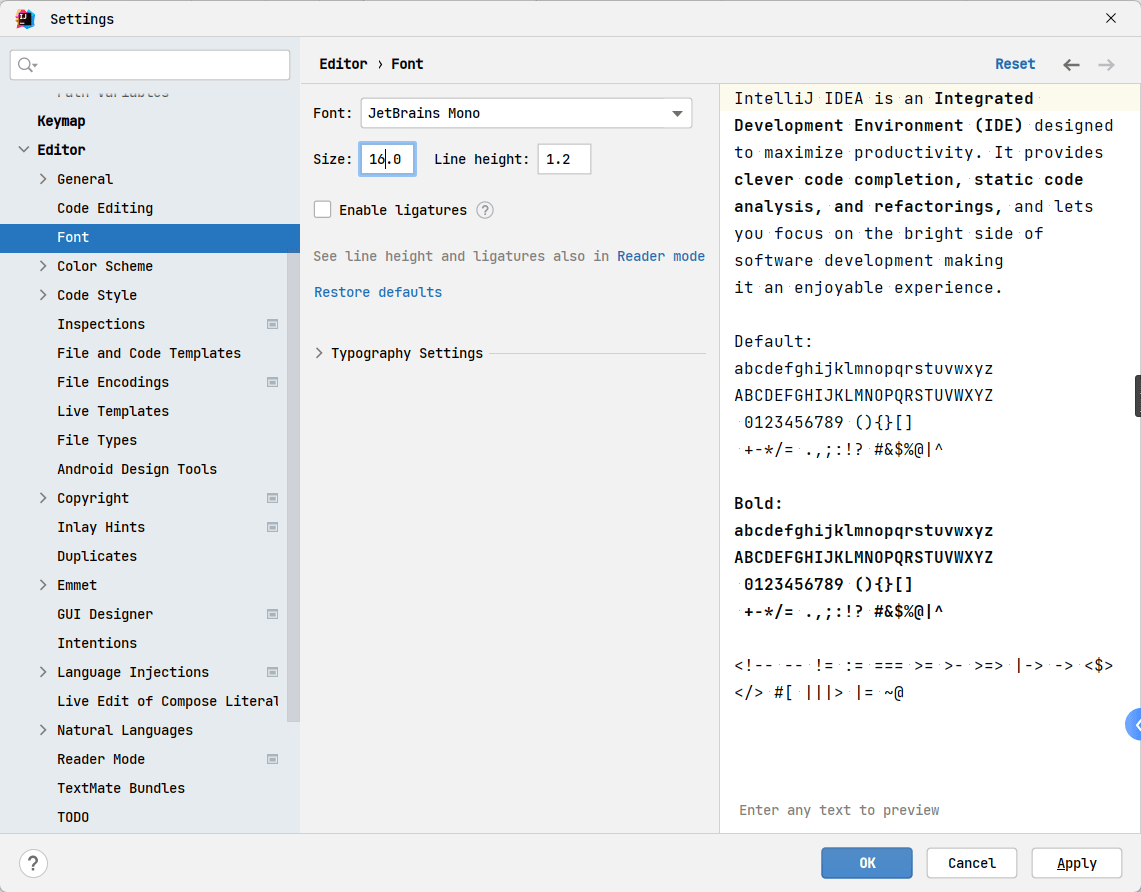
Task: Expand Typography Settings section
Action: 319,353
